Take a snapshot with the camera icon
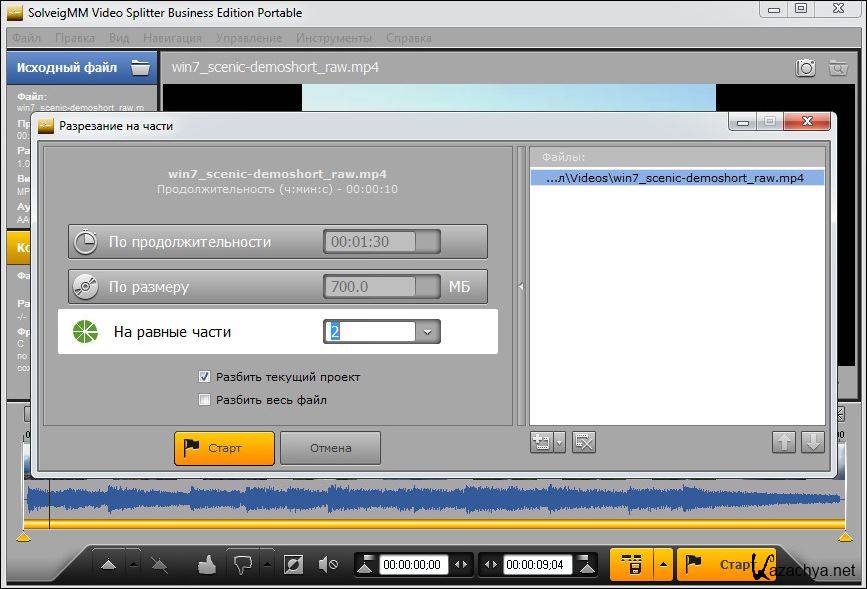This screenshot has width=867, height=589. [x=806, y=68]
